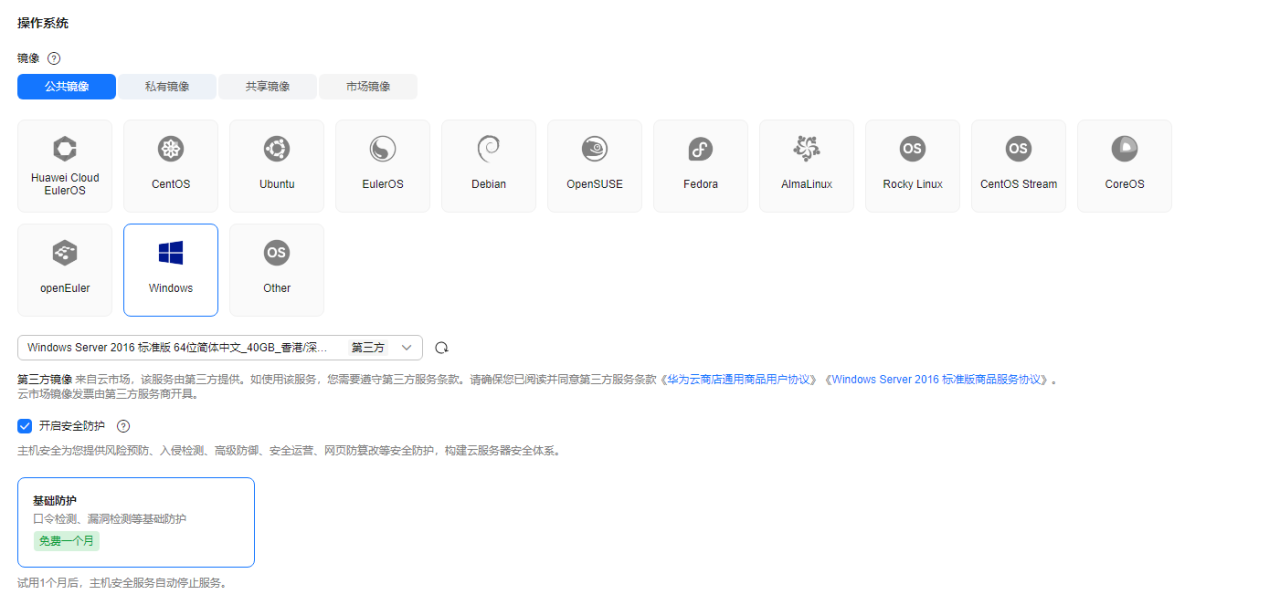The image size is (1280, 605).
Task: Open 华为云商店通用商品用户协议 link
Action: 739,380
